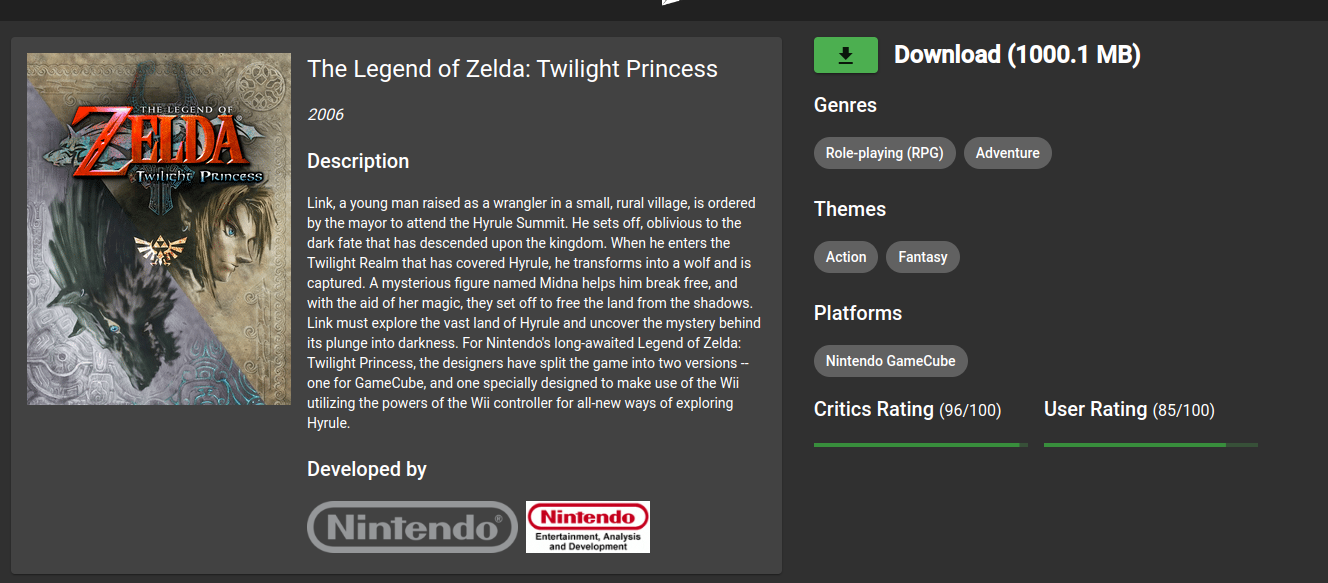The height and width of the screenshot is (583, 1328).
Task: Click the green download icon
Action: tap(845, 55)
